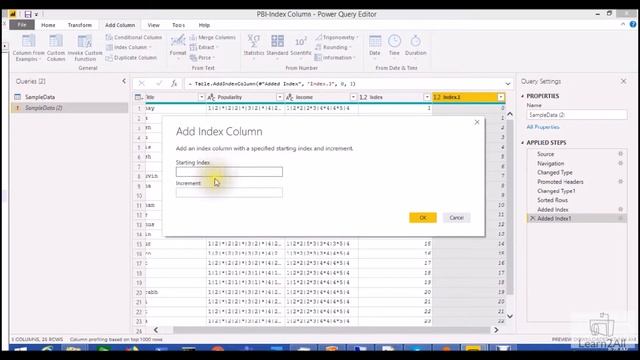Open the Popularity column filter dropdown
Screen dimensions: 640x360
[280, 97]
